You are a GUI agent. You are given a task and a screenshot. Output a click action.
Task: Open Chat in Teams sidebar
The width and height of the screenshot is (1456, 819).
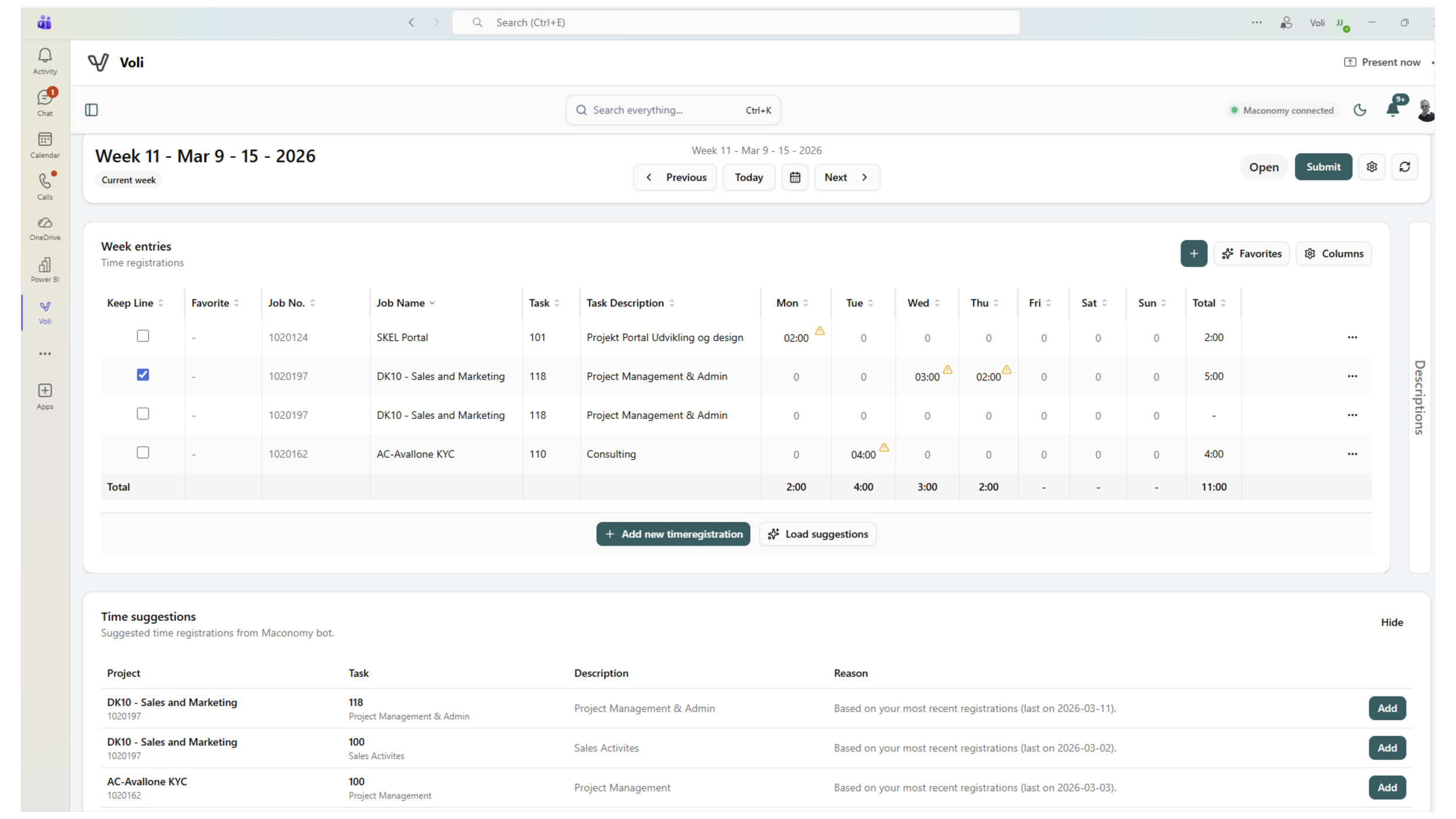pos(45,103)
